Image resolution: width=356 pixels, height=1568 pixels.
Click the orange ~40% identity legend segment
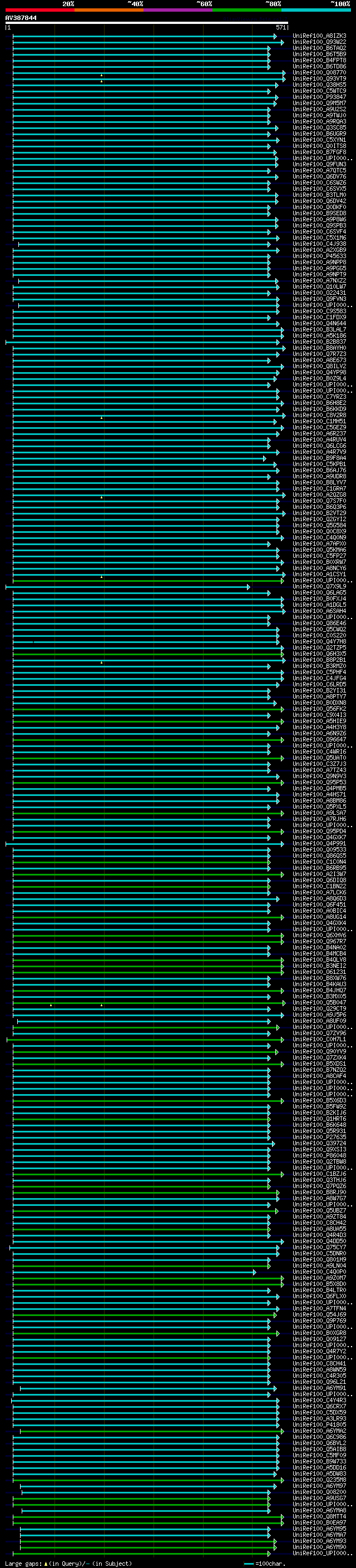point(109,11)
